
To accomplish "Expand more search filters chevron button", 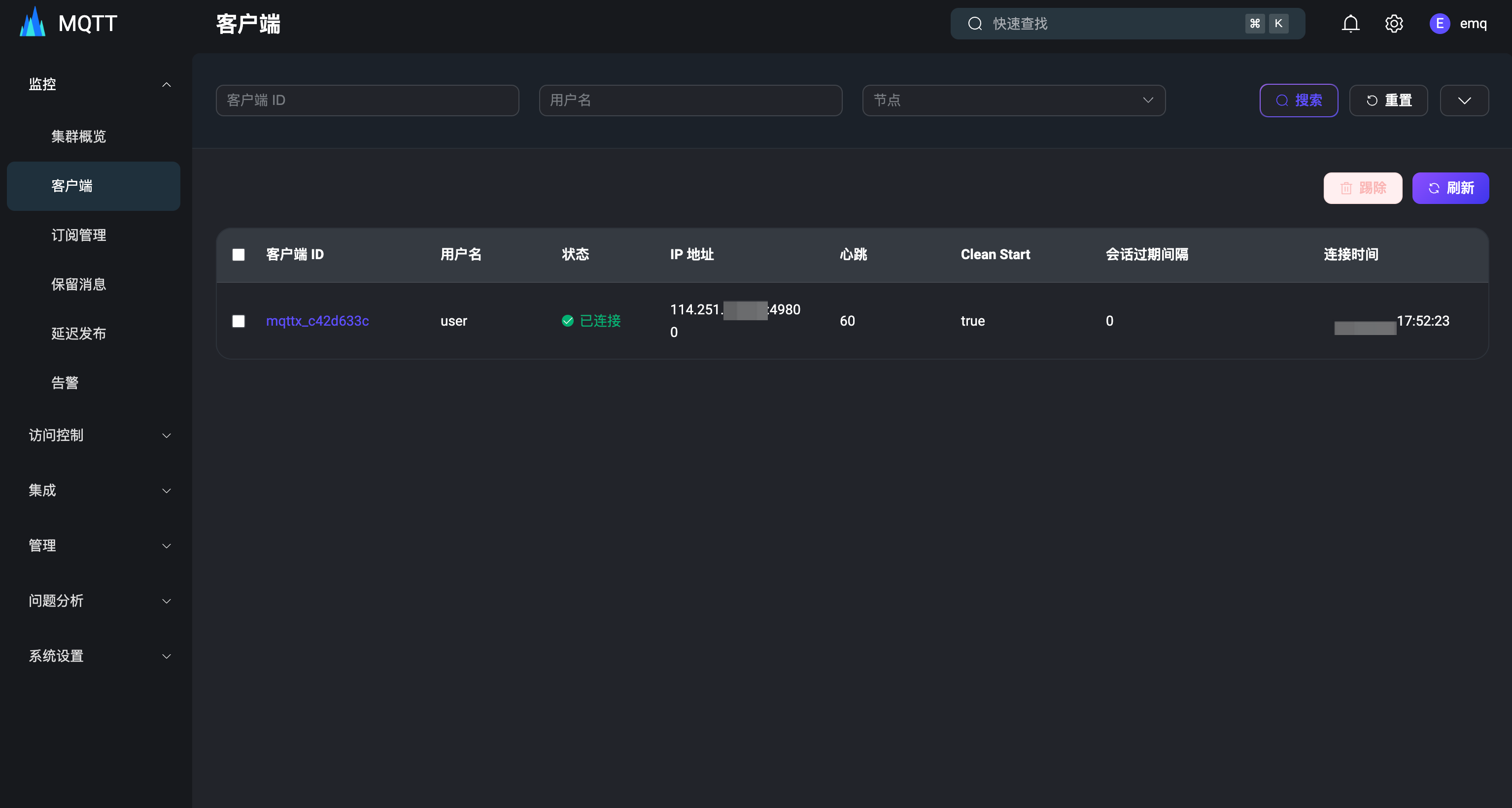I will point(1464,101).
